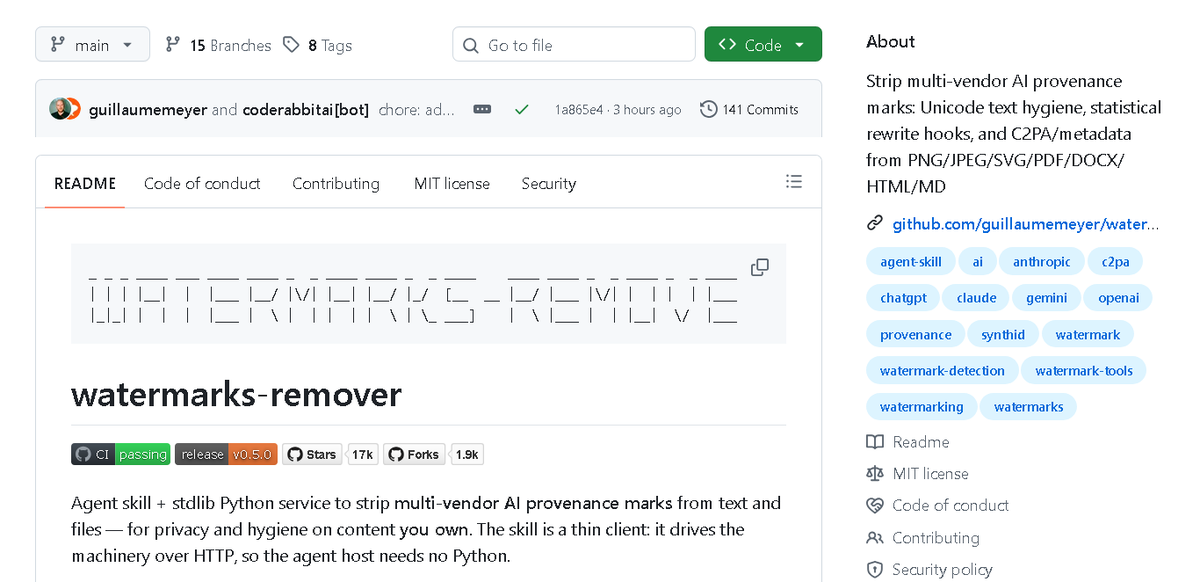Select the watermarks topic tag

[x=1028, y=407]
